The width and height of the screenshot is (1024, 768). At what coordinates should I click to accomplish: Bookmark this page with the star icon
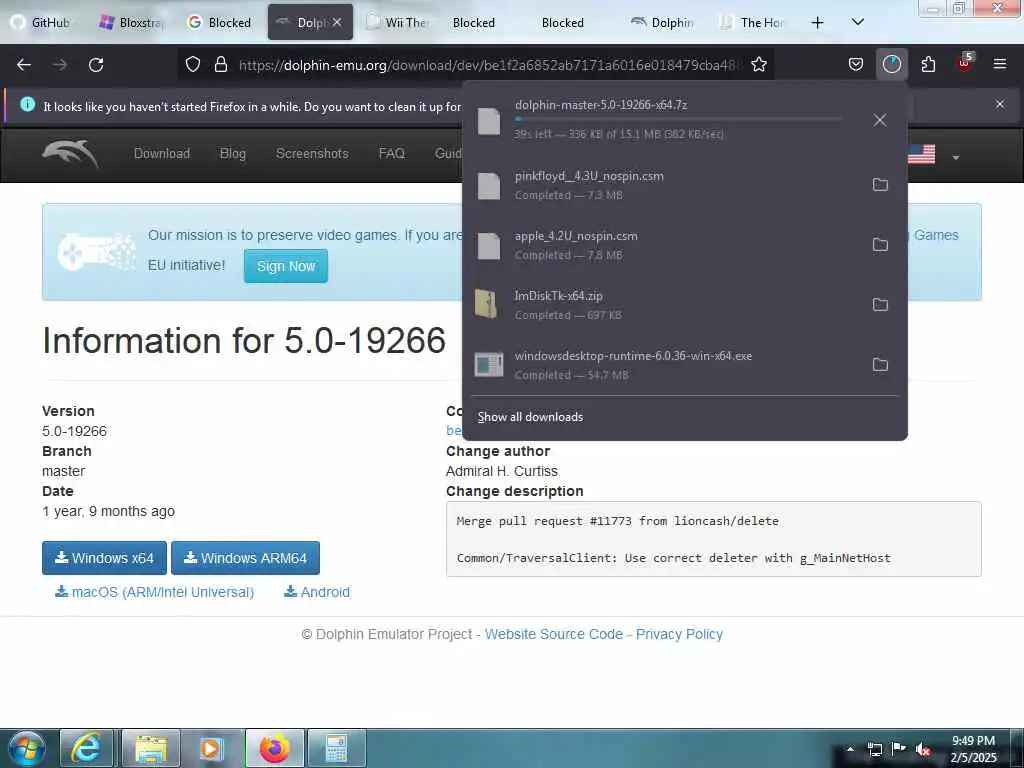click(759, 65)
